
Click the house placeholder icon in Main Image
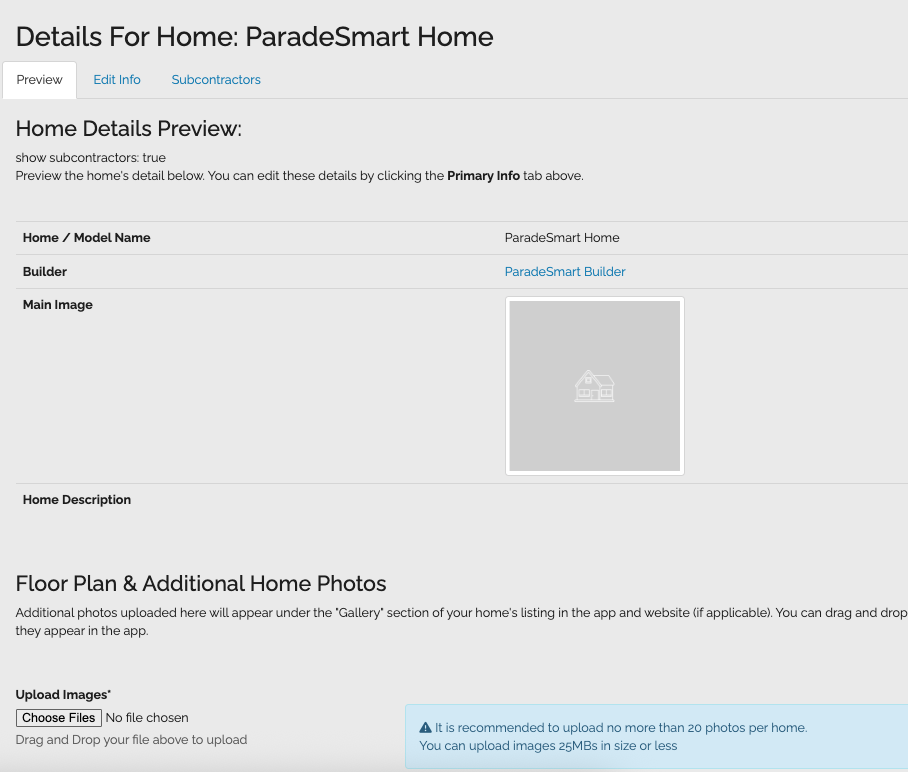pyautogui.click(x=594, y=386)
